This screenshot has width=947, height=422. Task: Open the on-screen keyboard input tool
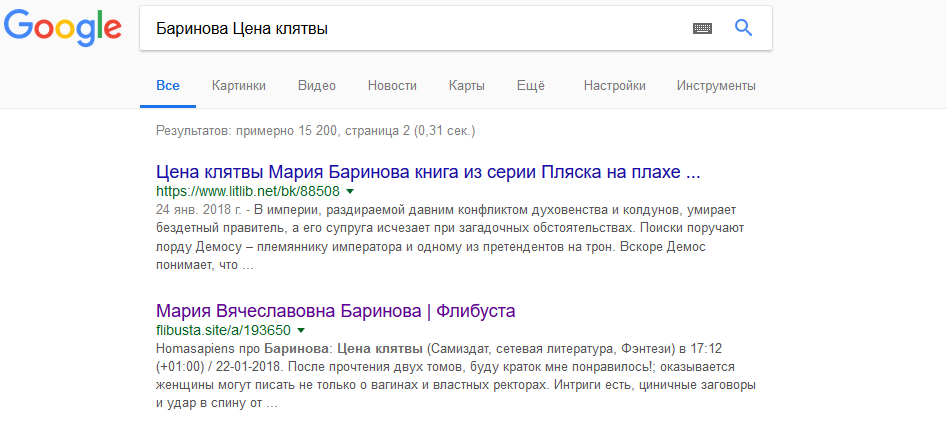[x=702, y=29]
